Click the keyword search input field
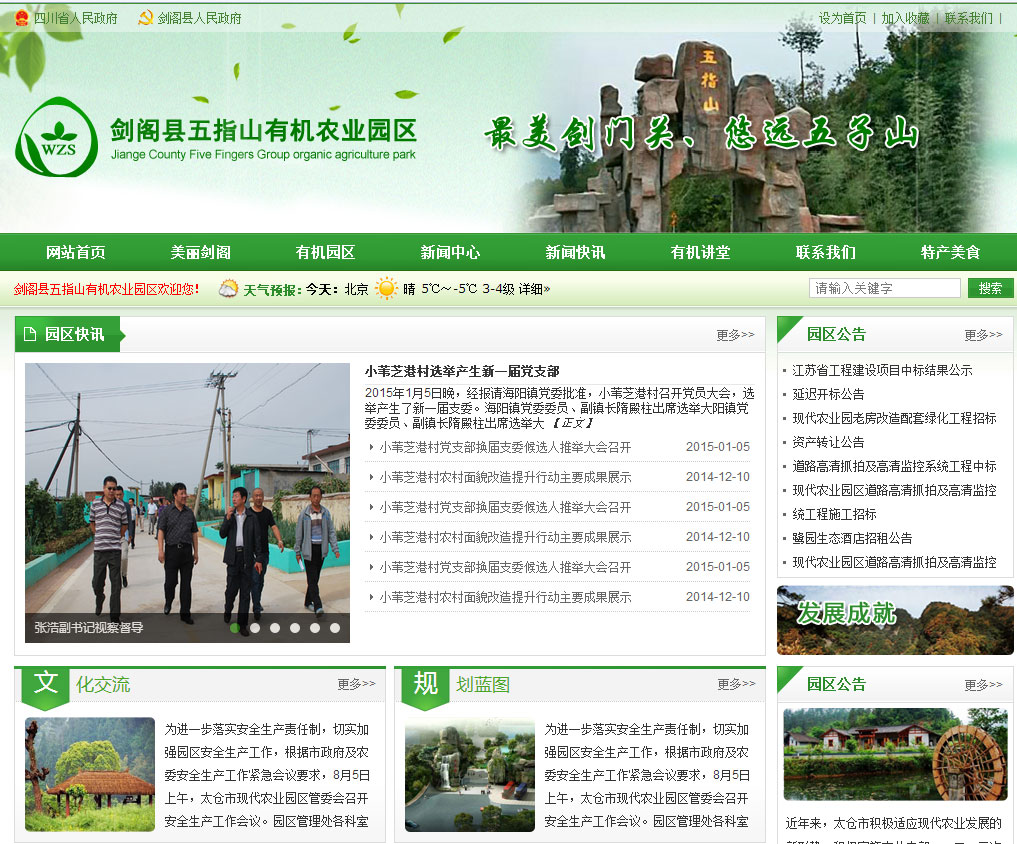1017x844 pixels. point(885,288)
